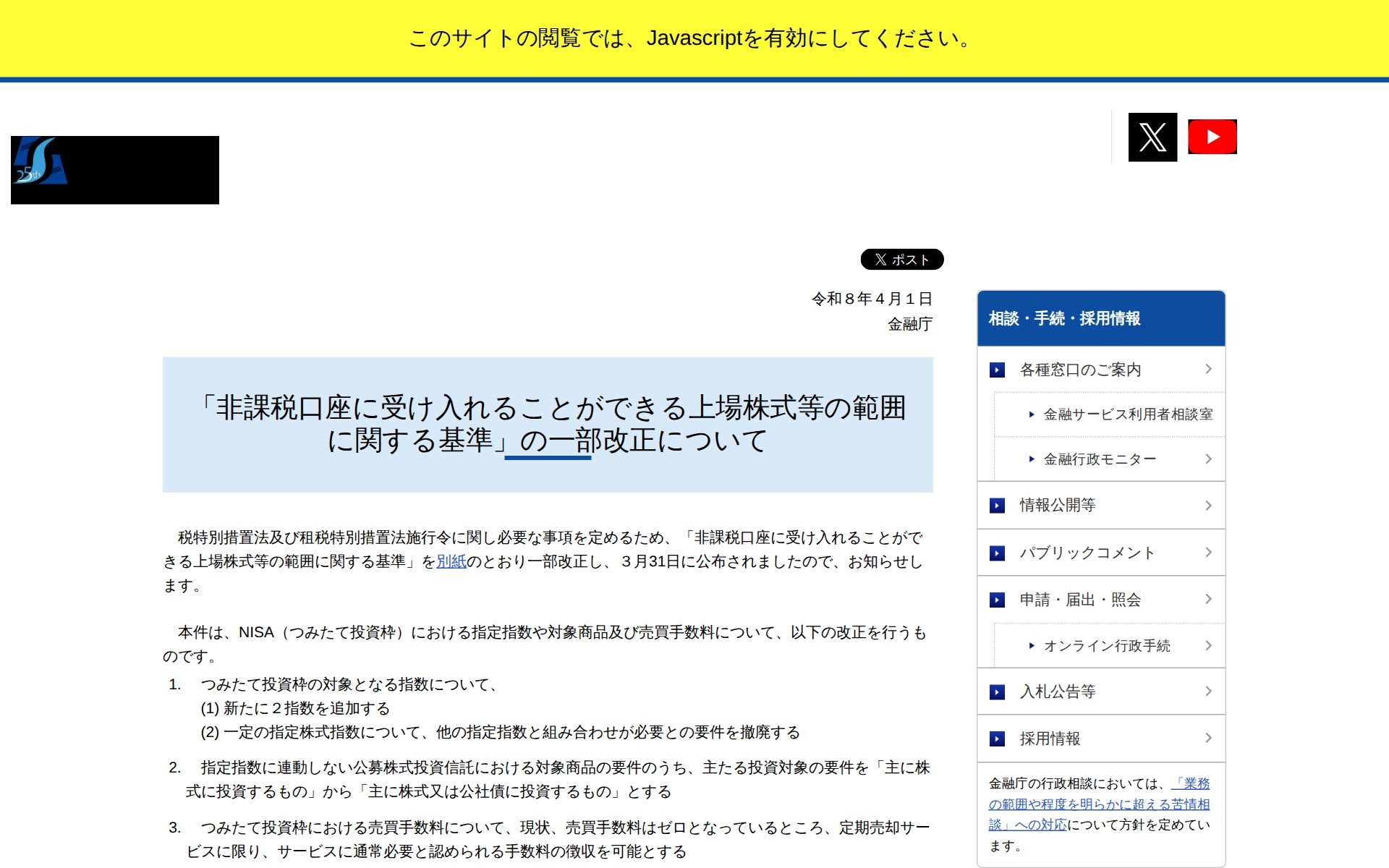Expand 情報公開等 using its right chevron
The image size is (1389, 868).
tap(1209, 506)
